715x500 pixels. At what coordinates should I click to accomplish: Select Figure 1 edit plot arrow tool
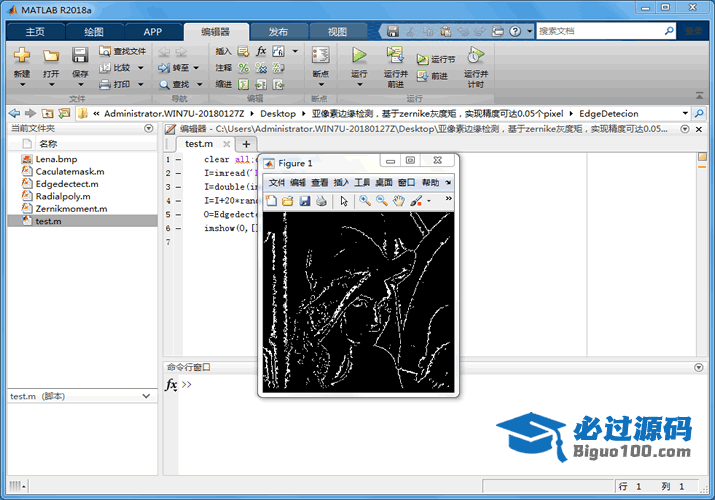point(344,201)
